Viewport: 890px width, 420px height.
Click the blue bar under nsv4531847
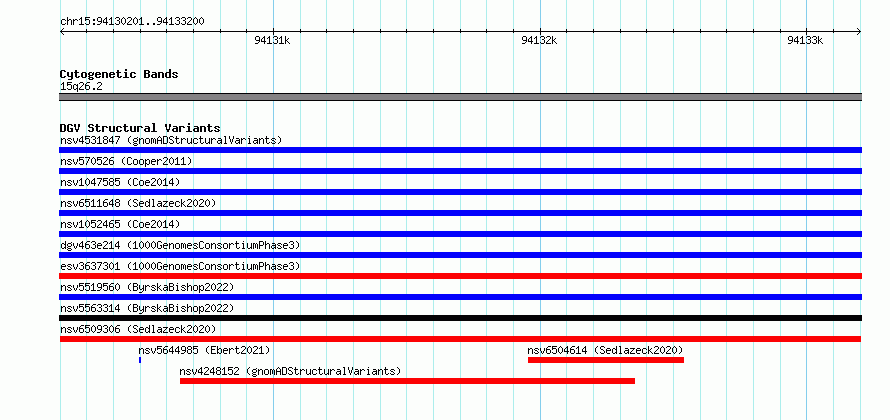(460, 150)
